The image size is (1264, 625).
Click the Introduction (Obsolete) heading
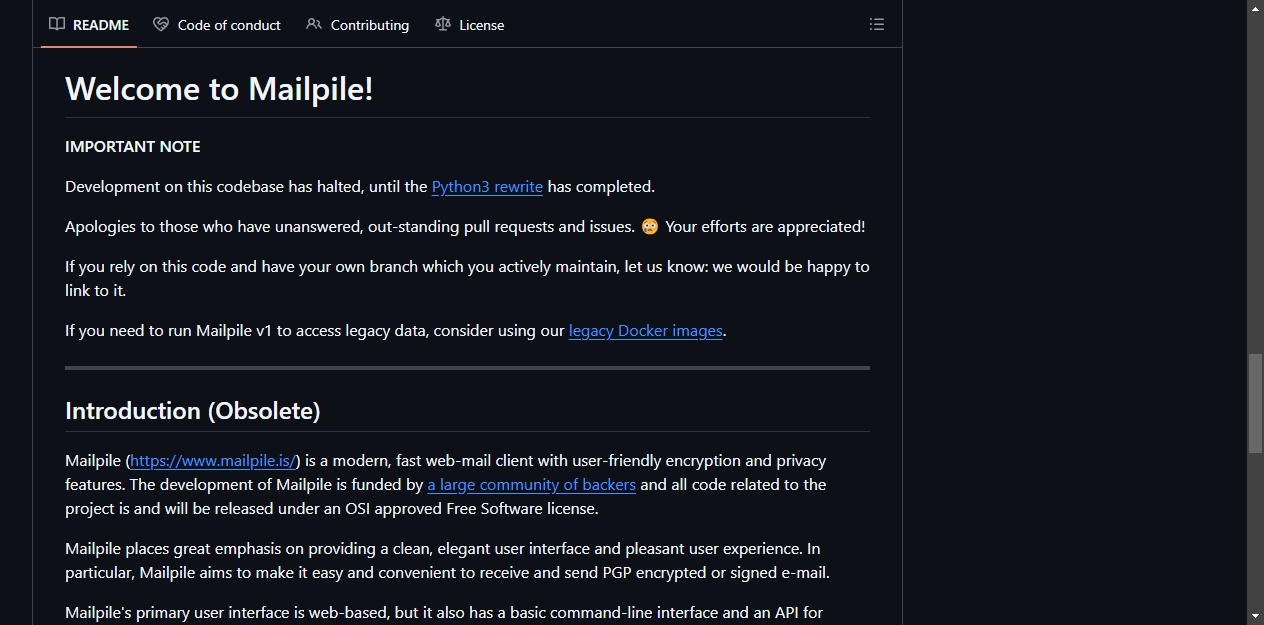[x=193, y=411]
